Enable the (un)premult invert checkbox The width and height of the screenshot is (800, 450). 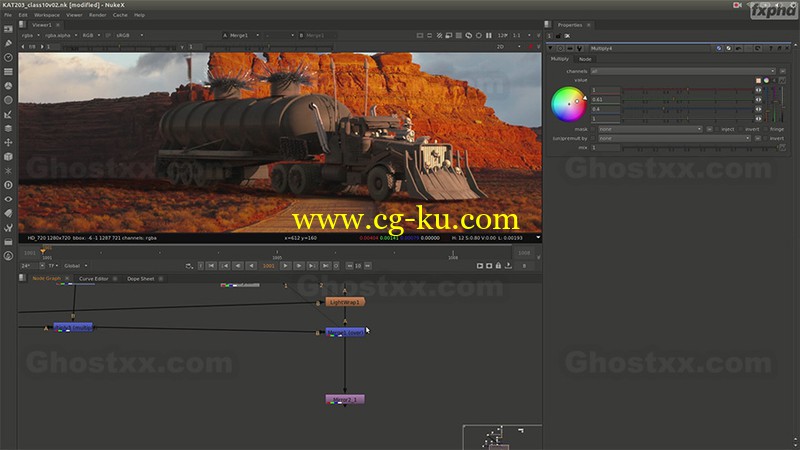click(x=765, y=138)
